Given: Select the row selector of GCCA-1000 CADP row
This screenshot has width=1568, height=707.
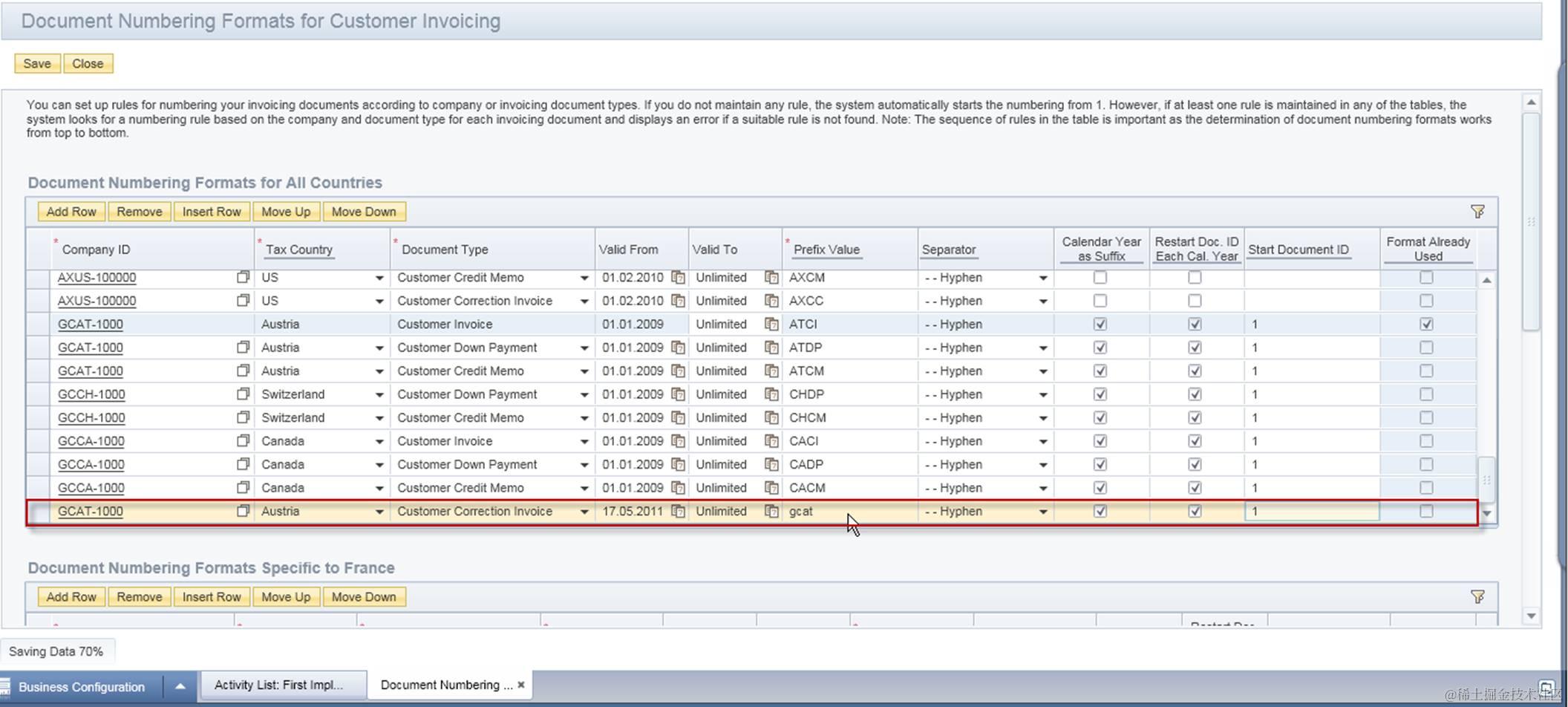Looking at the screenshot, I should pos(38,464).
